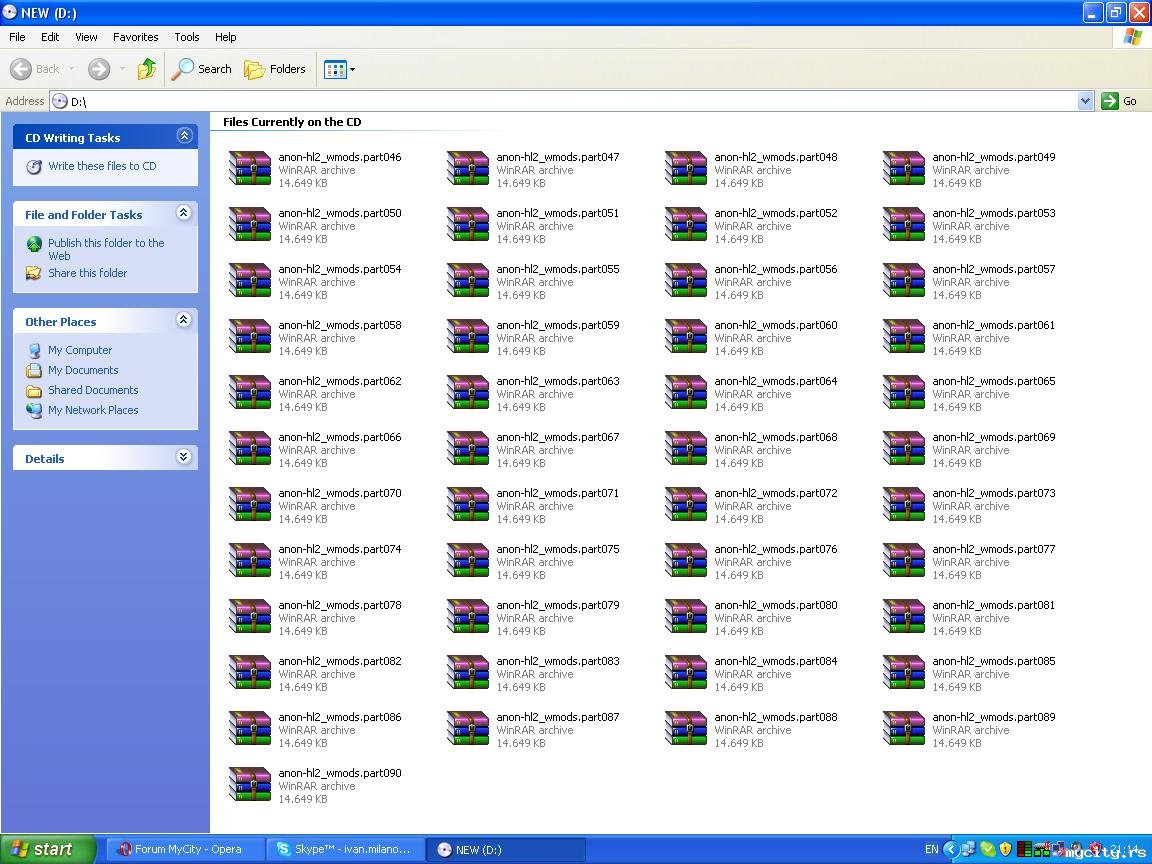Click the Forward navigation arrow icon
Screen dimensions: 1152x864
coord(98,69)
